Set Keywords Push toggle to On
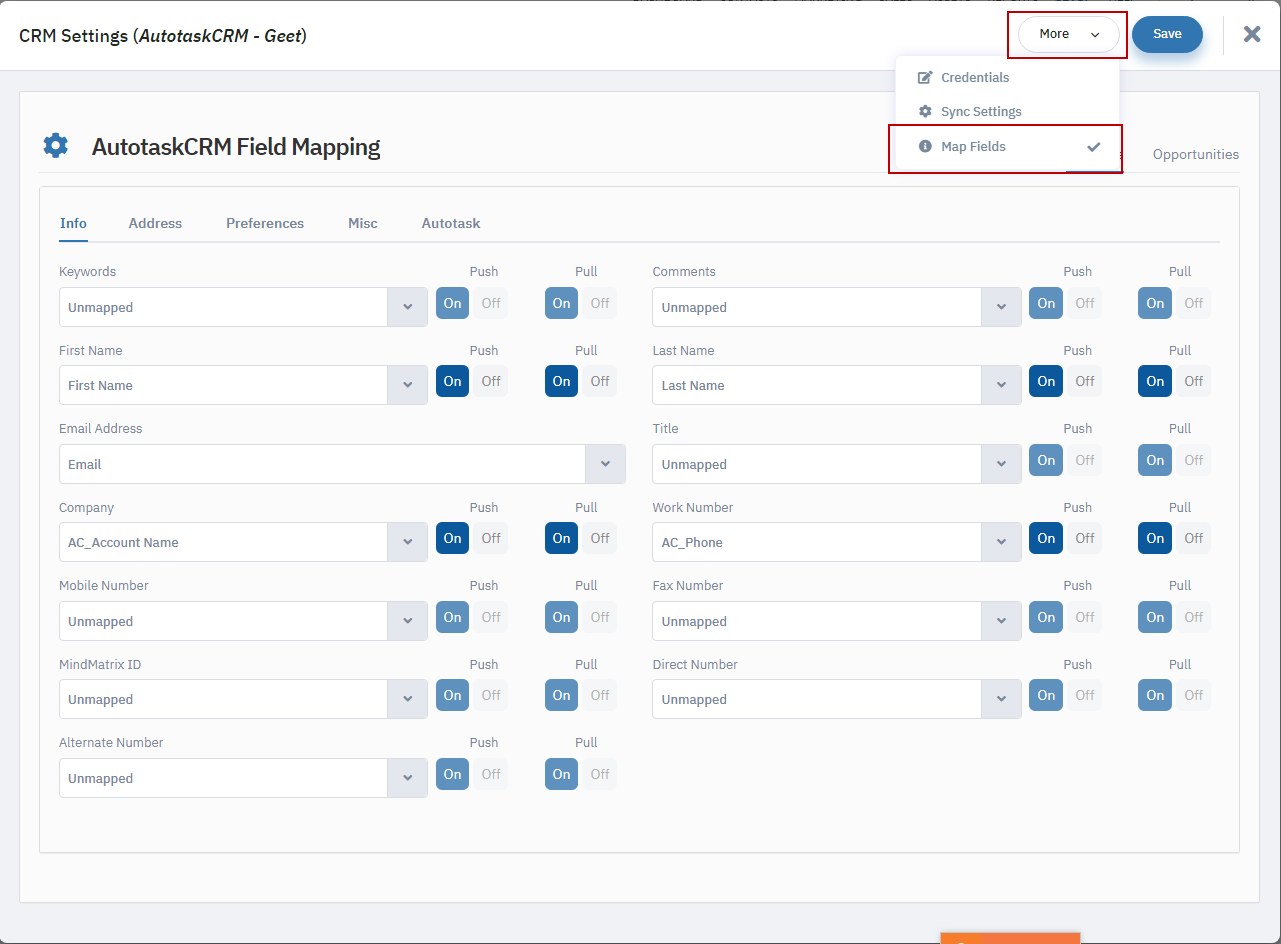Screen dimensions: 1281x944 point(452,303)
